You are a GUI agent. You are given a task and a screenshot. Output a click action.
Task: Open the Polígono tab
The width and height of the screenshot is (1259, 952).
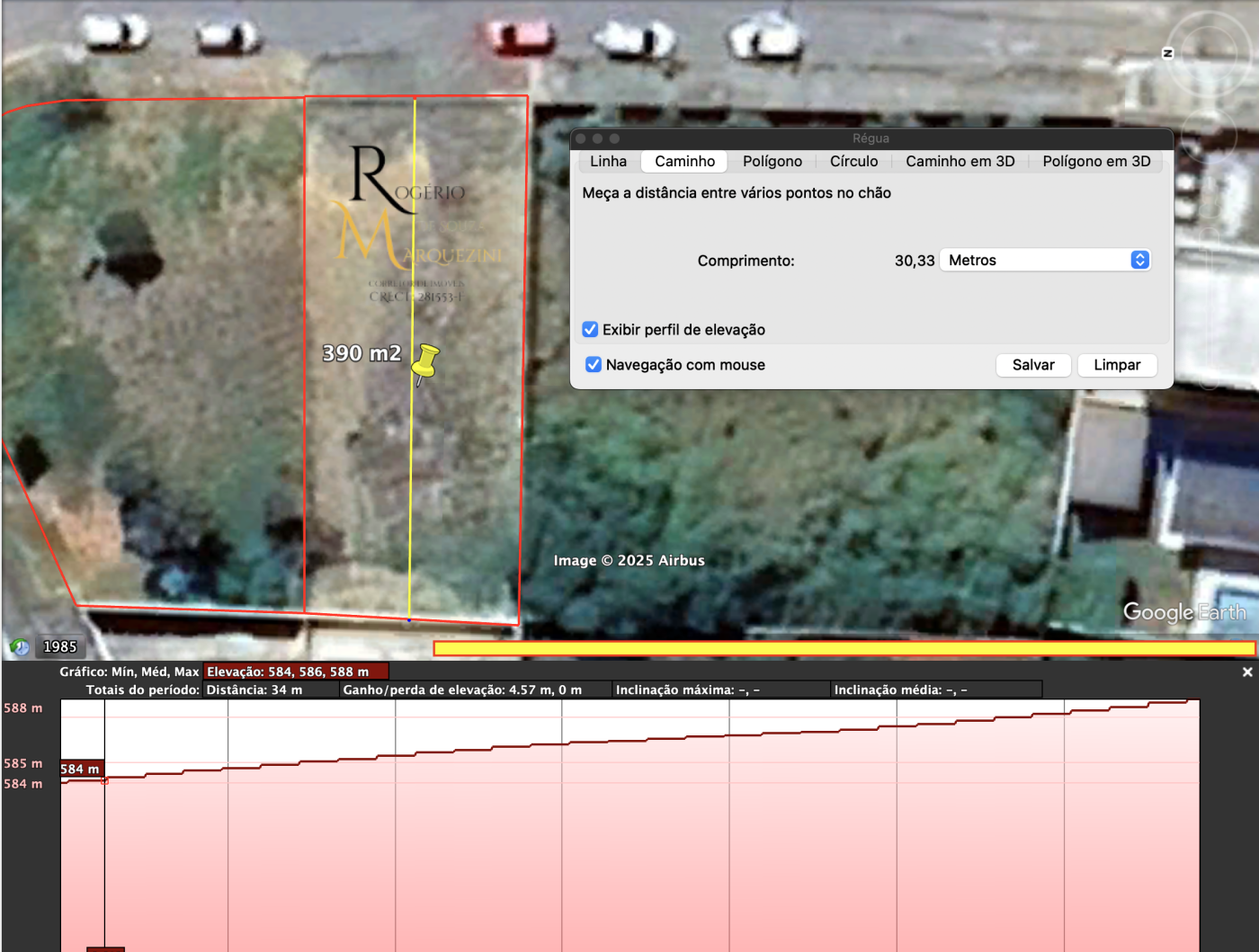click(x=772, y=162)
